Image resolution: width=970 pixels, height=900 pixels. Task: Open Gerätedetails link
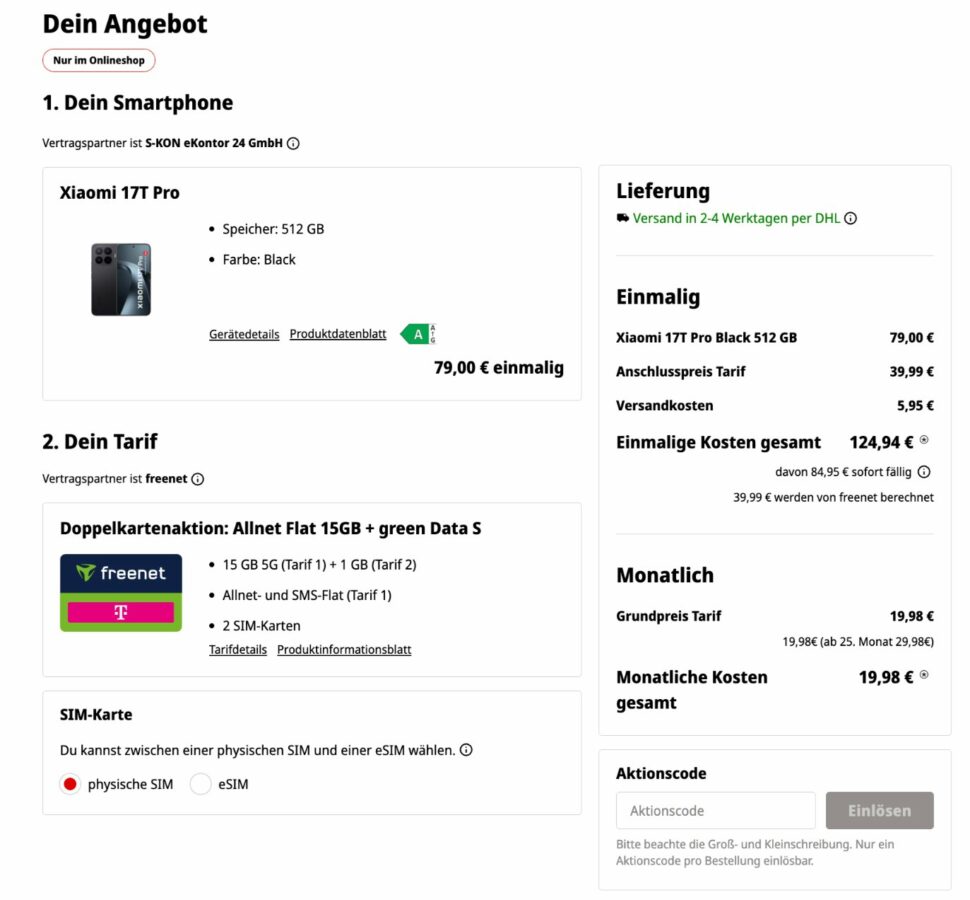[x=244, y=335]
